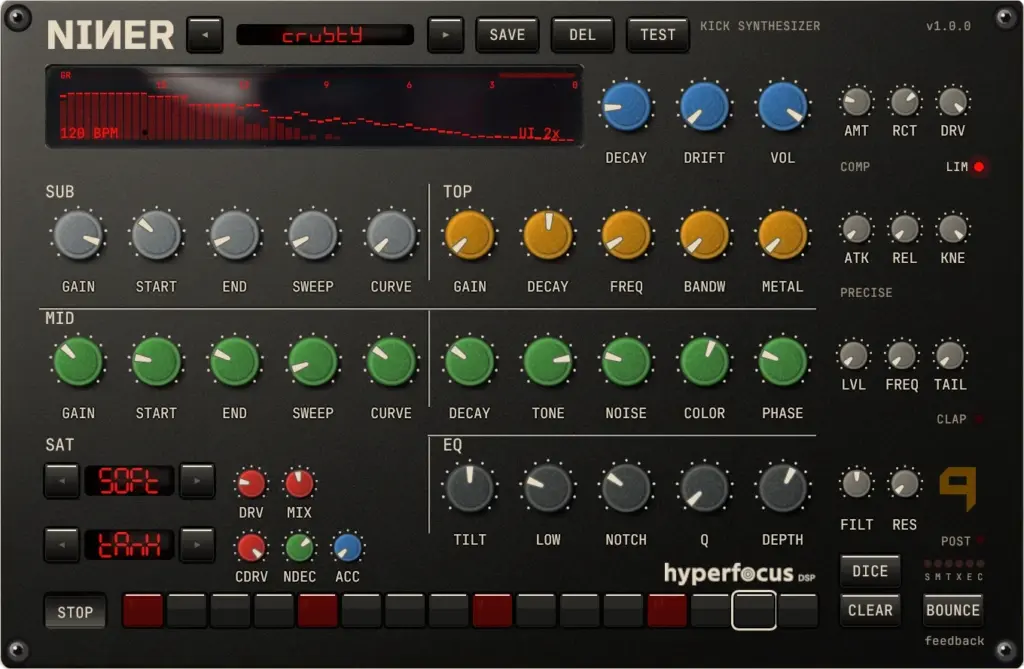Click the green NOISE knob
Screen dimensions: 1024x669
point(626,361)
